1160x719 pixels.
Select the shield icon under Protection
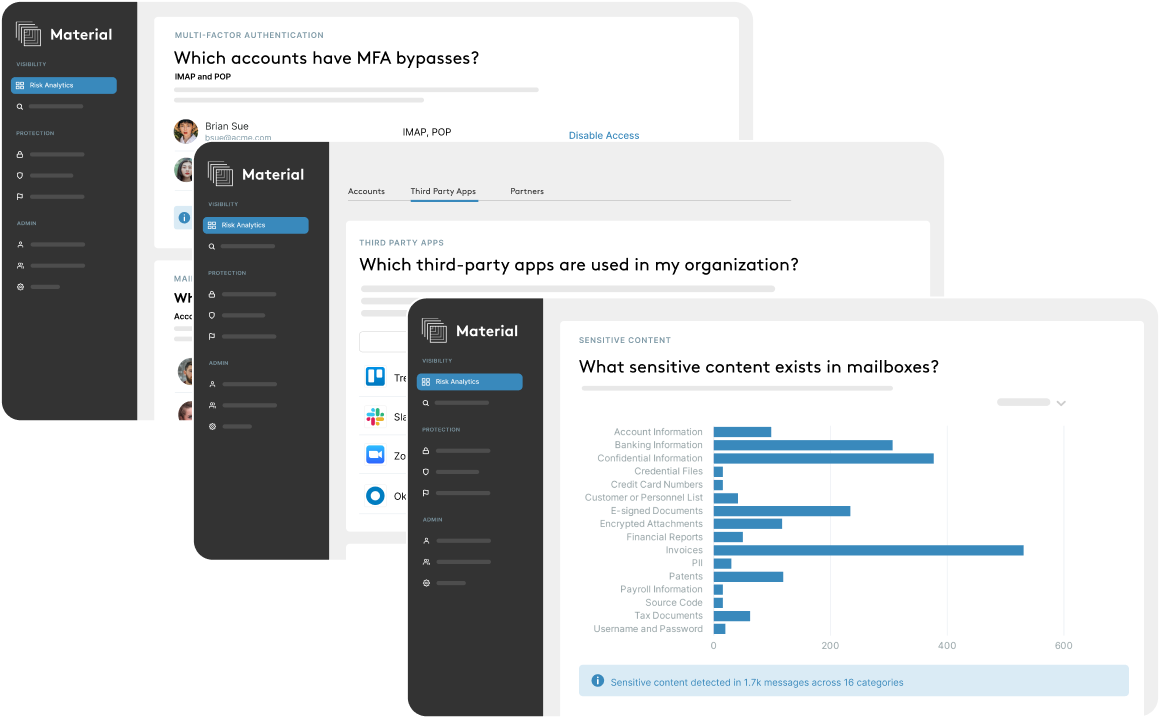[428, 471]
